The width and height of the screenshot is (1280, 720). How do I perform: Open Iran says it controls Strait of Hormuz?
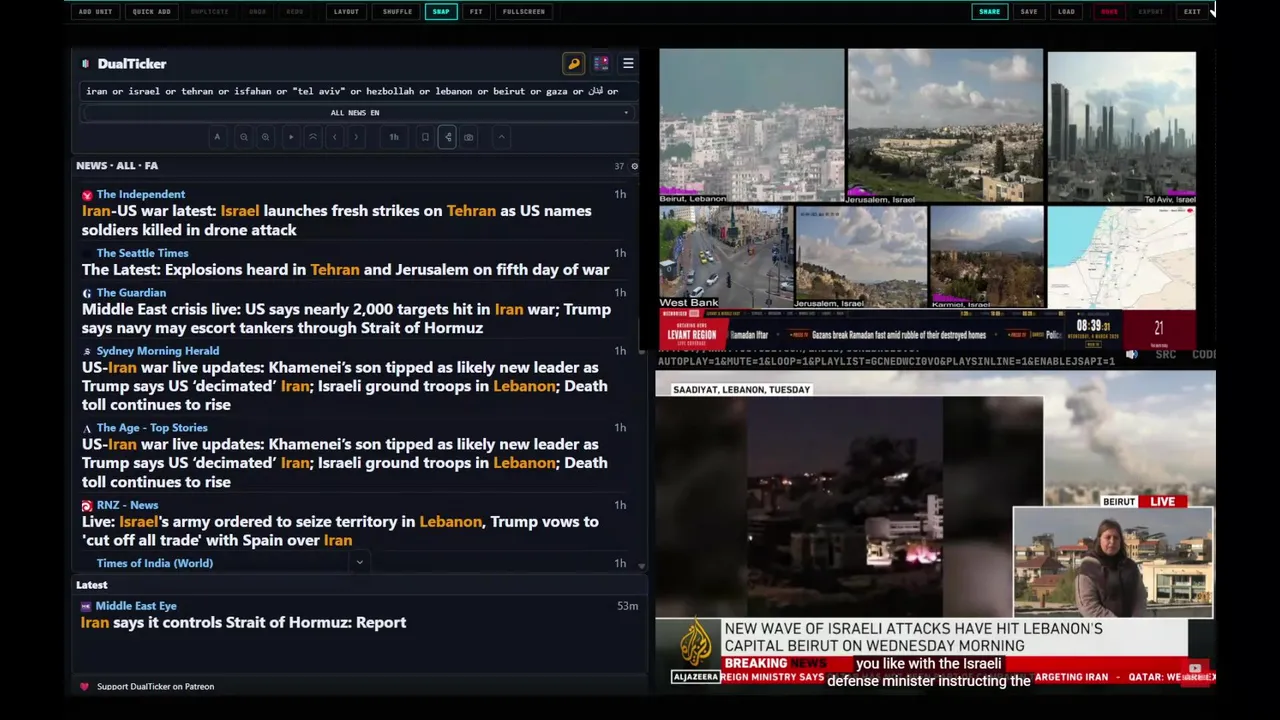[243, 623]
